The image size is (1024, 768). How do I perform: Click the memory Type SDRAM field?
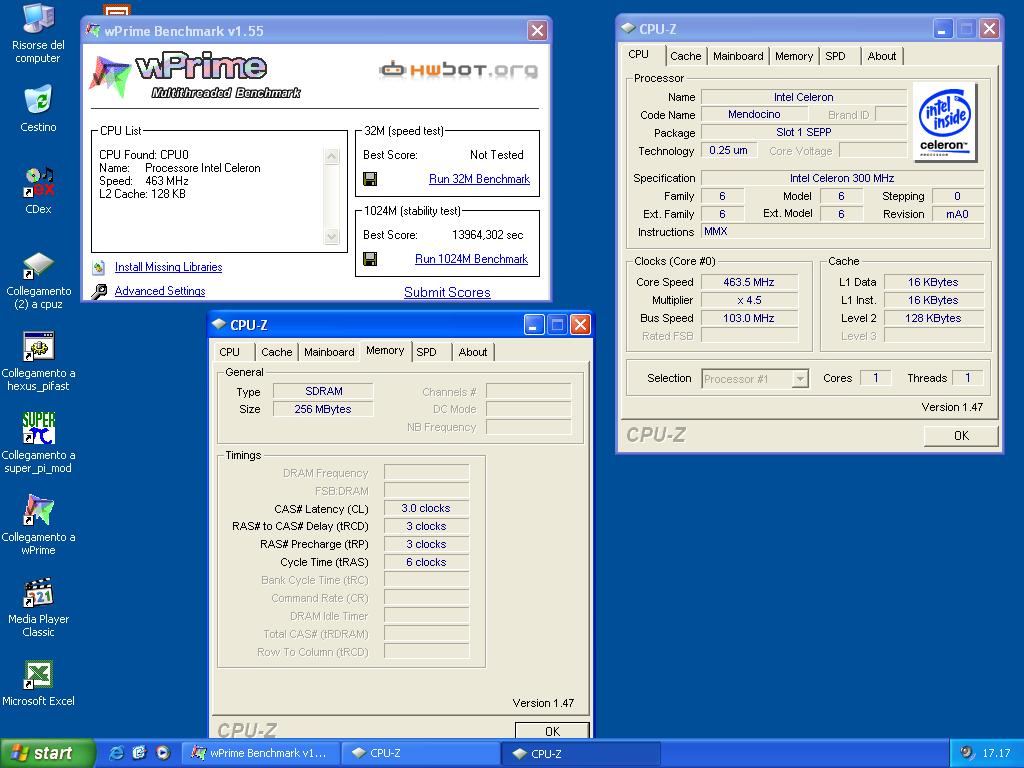323,391
